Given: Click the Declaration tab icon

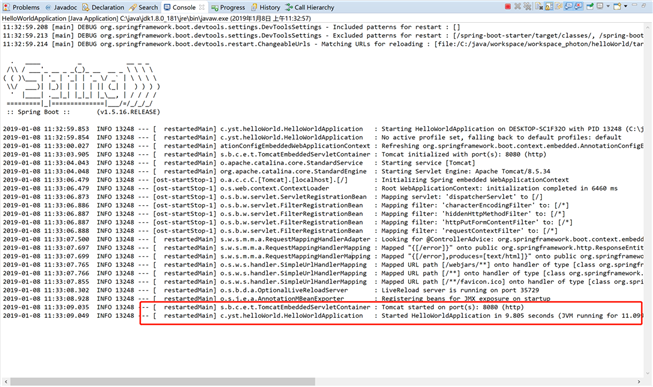Looking at the screenshot, I should pyautogui.click(x=86, y=7).
